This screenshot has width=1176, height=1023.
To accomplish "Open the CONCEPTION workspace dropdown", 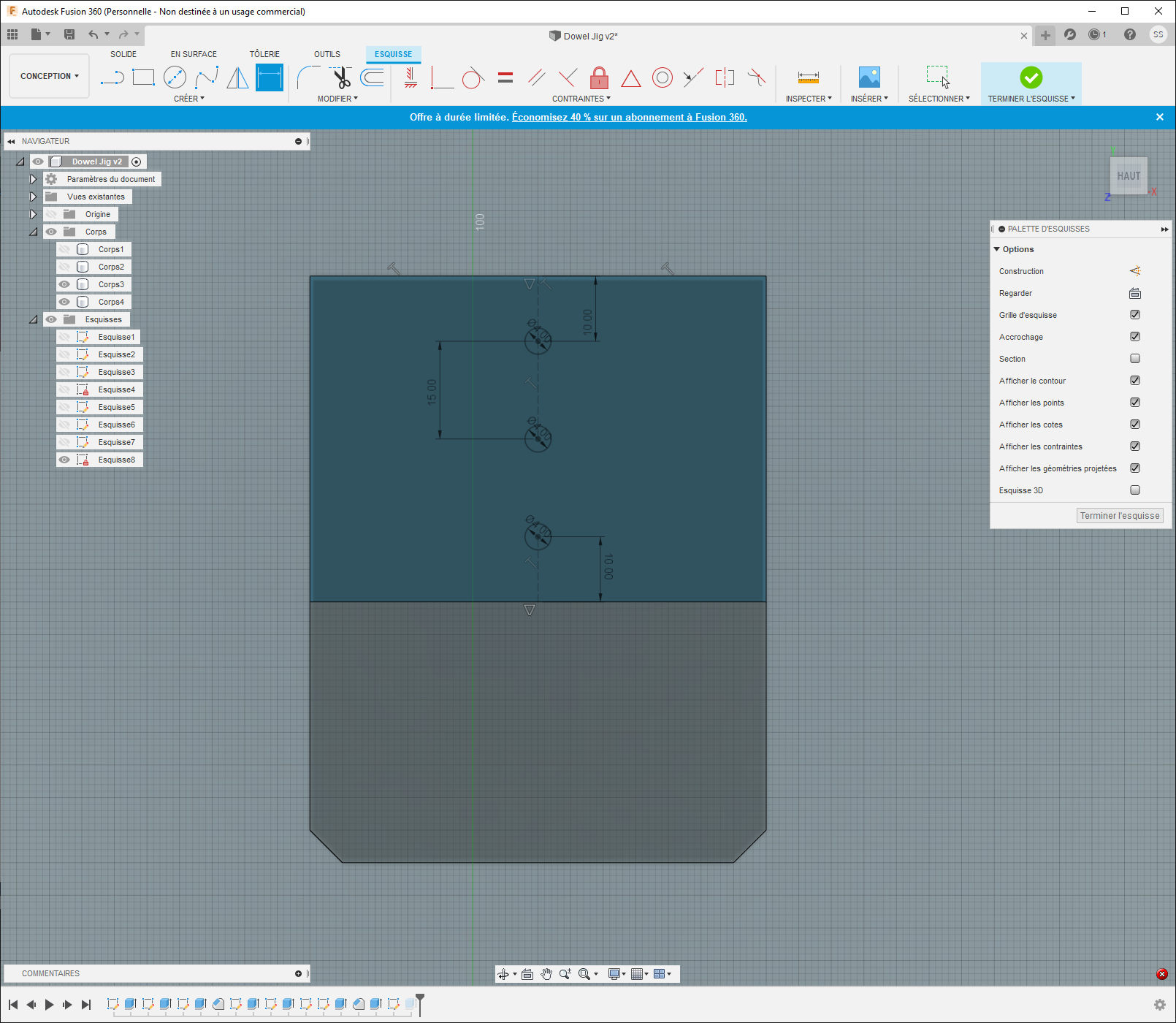I will pos(49,76).
